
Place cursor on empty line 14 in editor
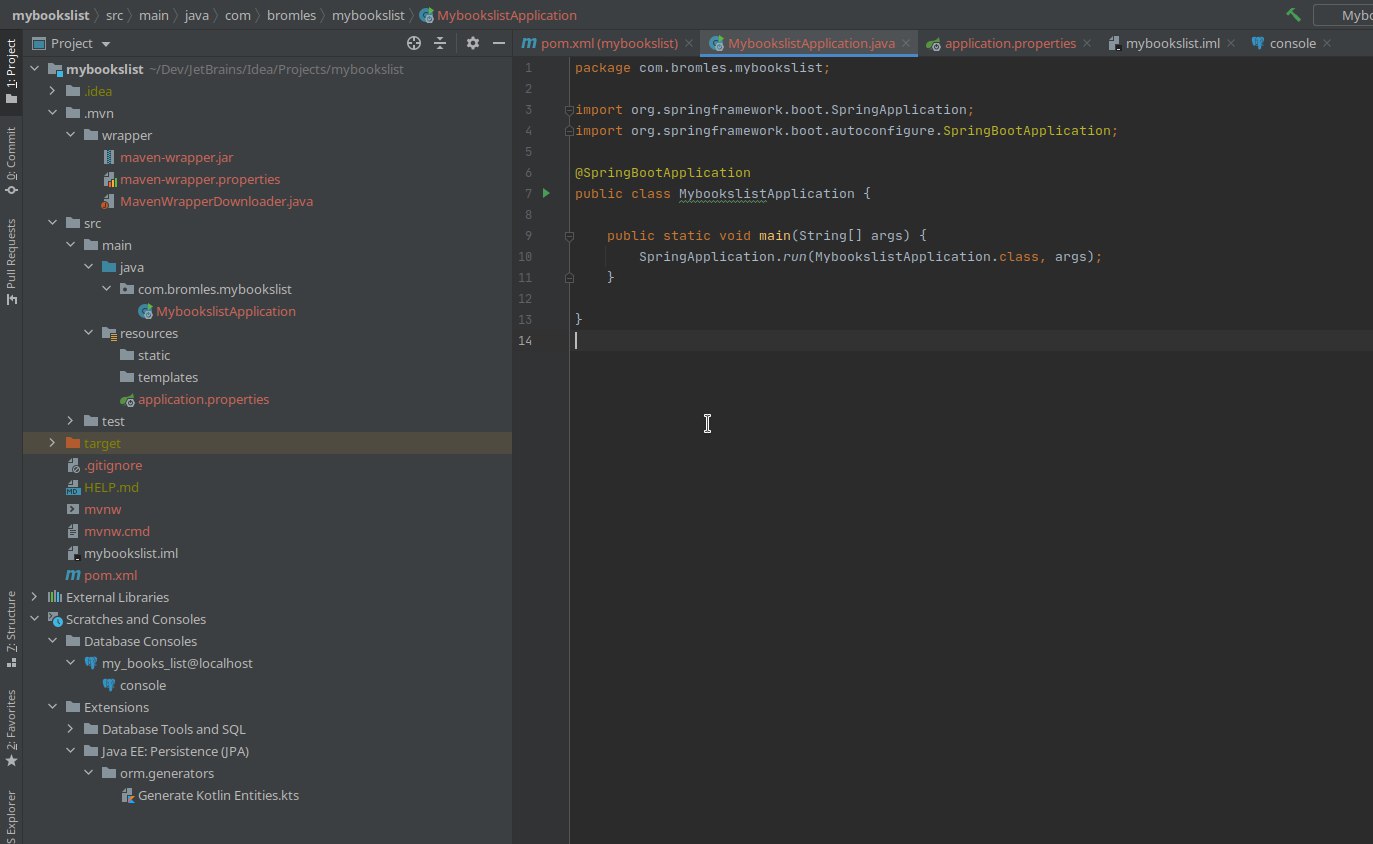click(x=971, y=340)
